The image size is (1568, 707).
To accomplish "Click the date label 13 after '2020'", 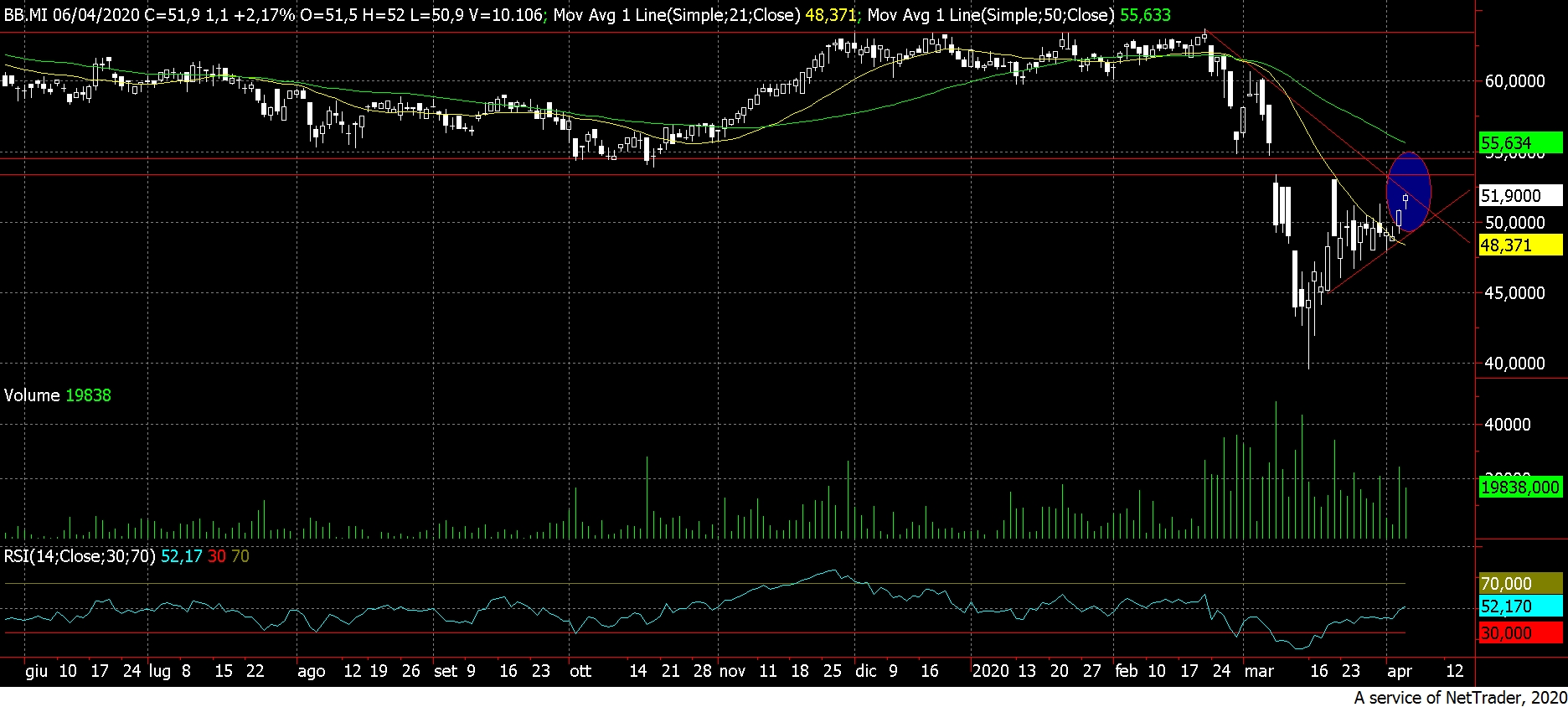I will 1027,671.
